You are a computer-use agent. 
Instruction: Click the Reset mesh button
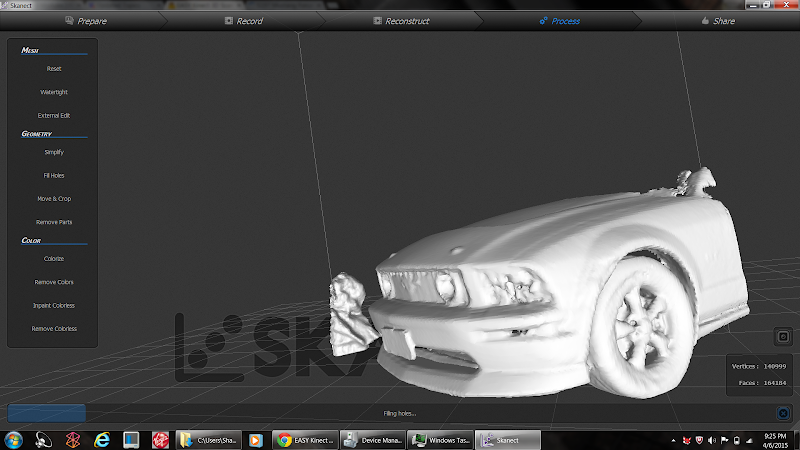tap(54, 69)
